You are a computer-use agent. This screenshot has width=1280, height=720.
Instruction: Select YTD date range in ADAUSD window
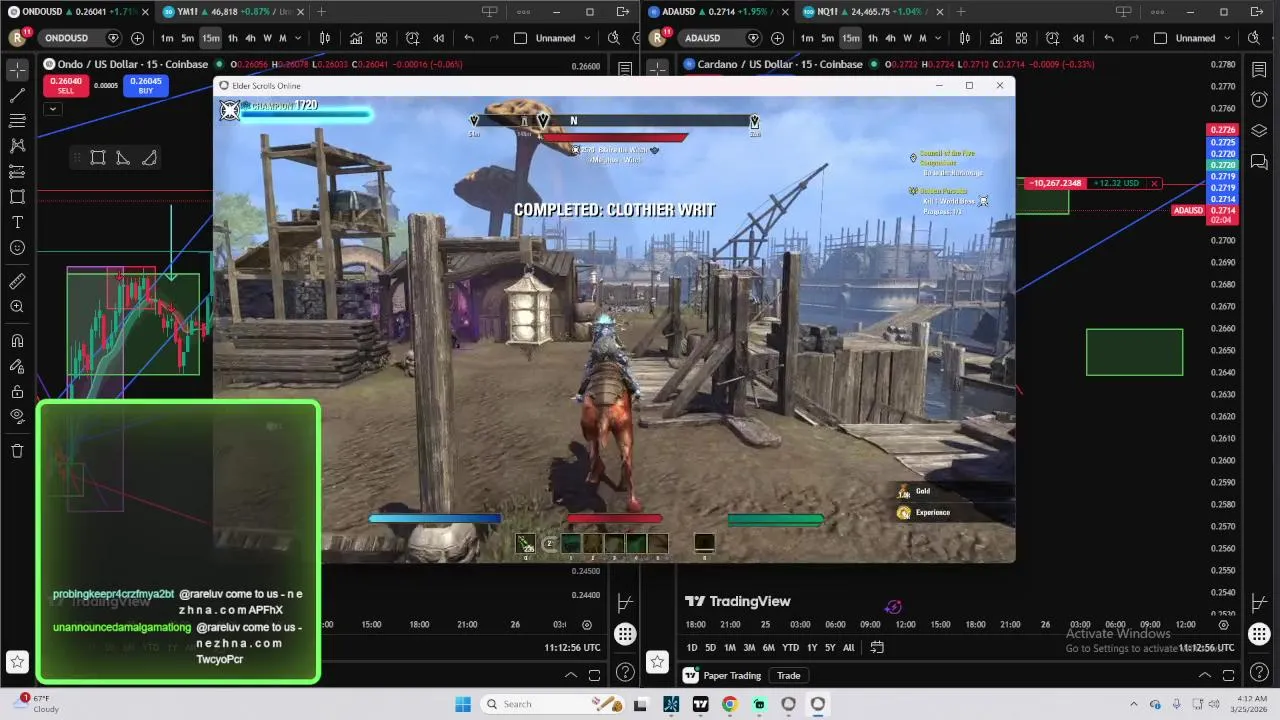[x=790, y=647]
